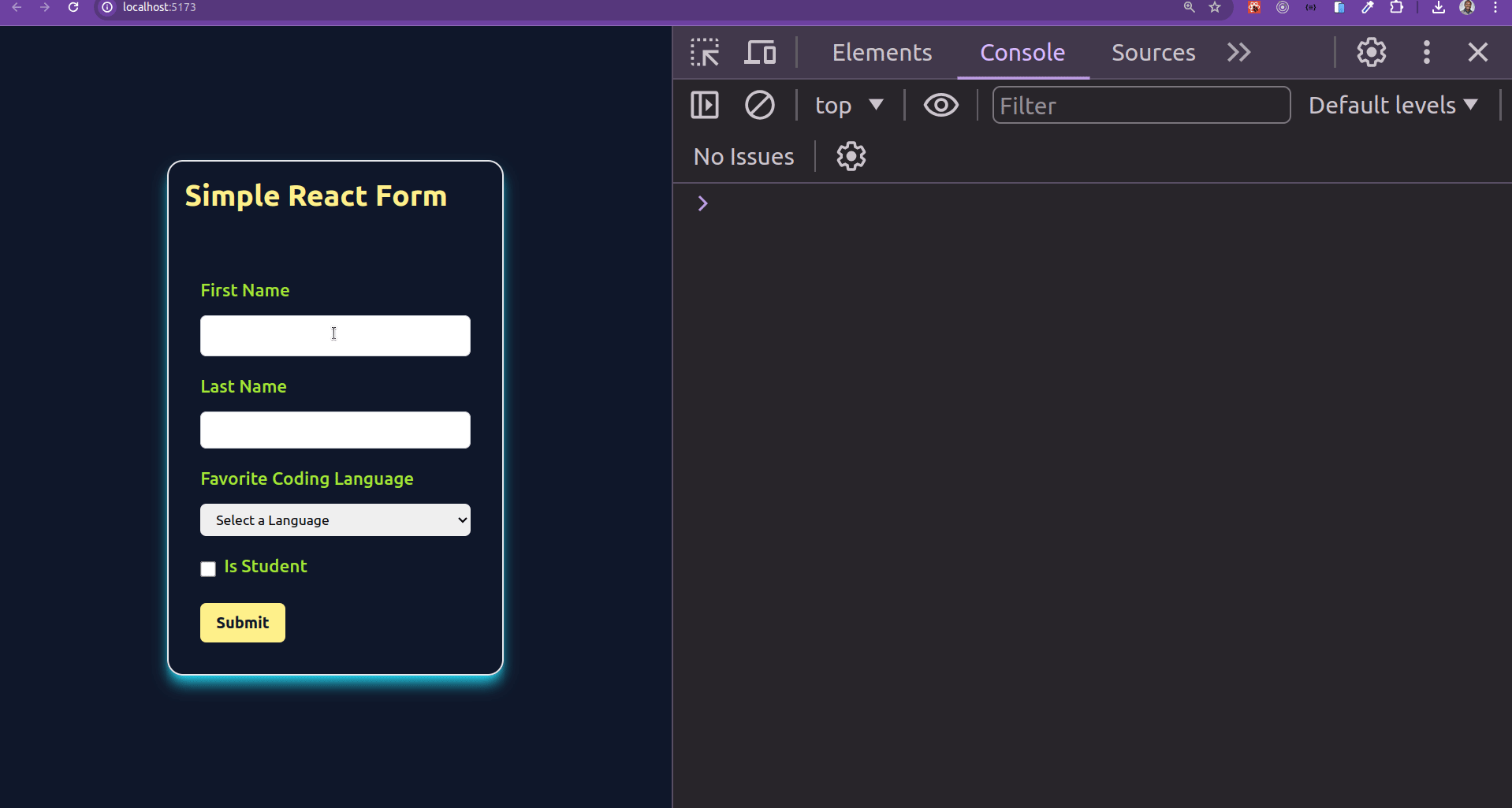
Task: Click the Is Student label text
Action: coord(266,566)
